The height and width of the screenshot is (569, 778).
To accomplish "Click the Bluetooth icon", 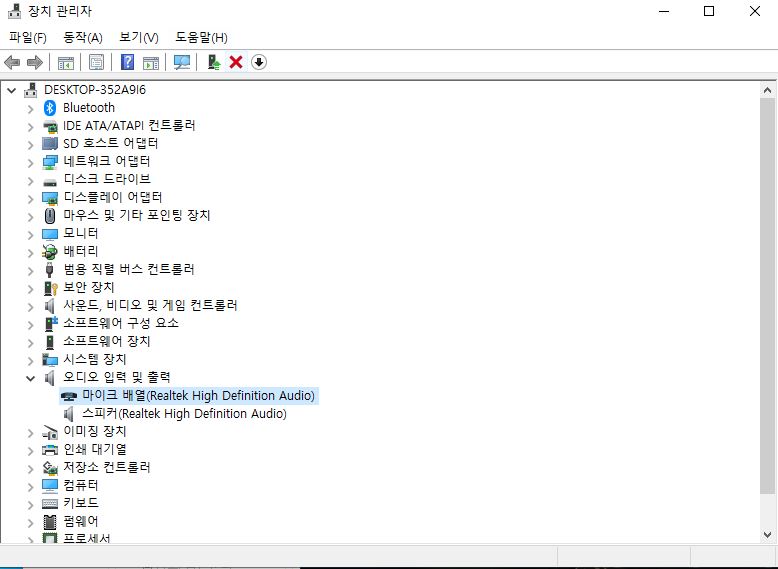I will (50, 108).
